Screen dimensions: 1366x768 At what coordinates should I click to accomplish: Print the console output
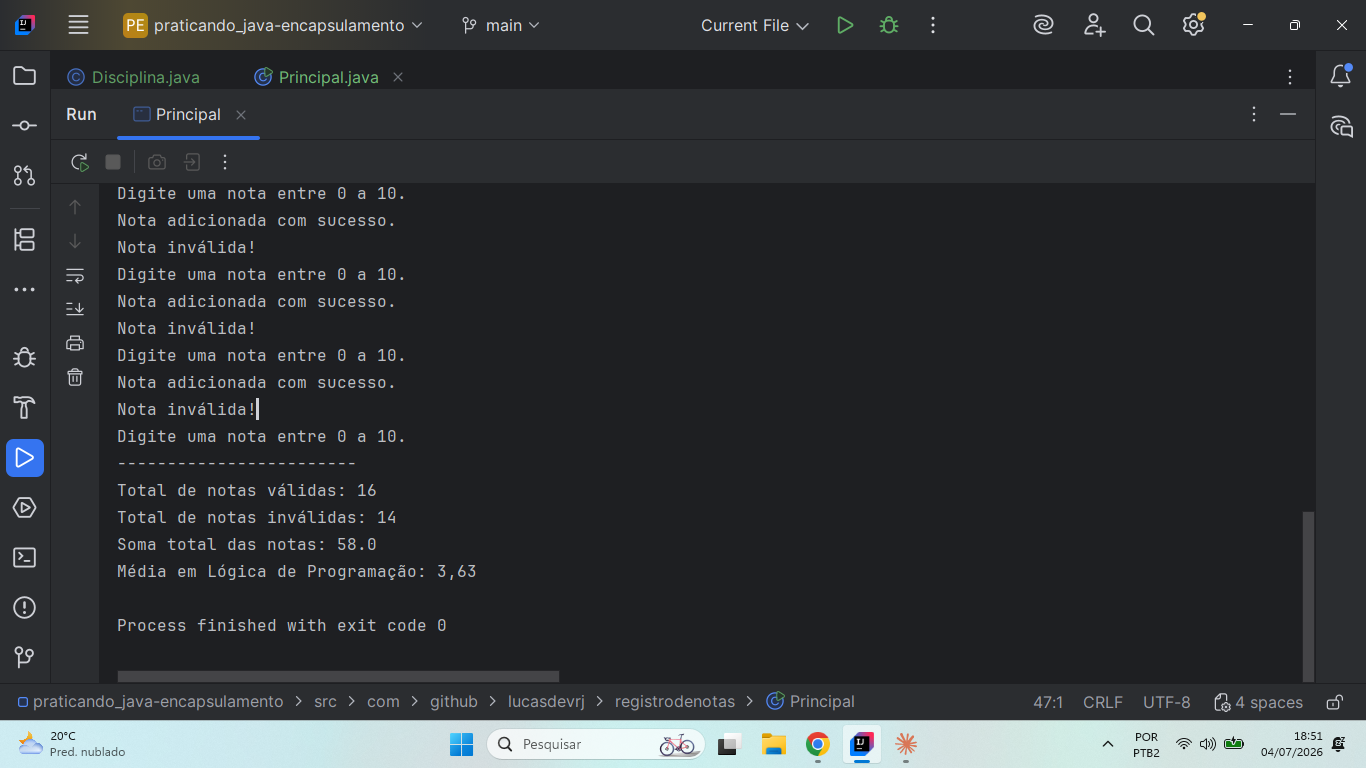(75, 343)
